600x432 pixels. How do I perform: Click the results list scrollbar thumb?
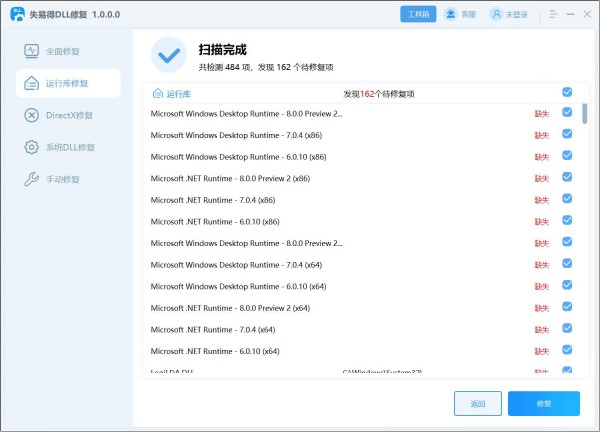coord(585,114)
